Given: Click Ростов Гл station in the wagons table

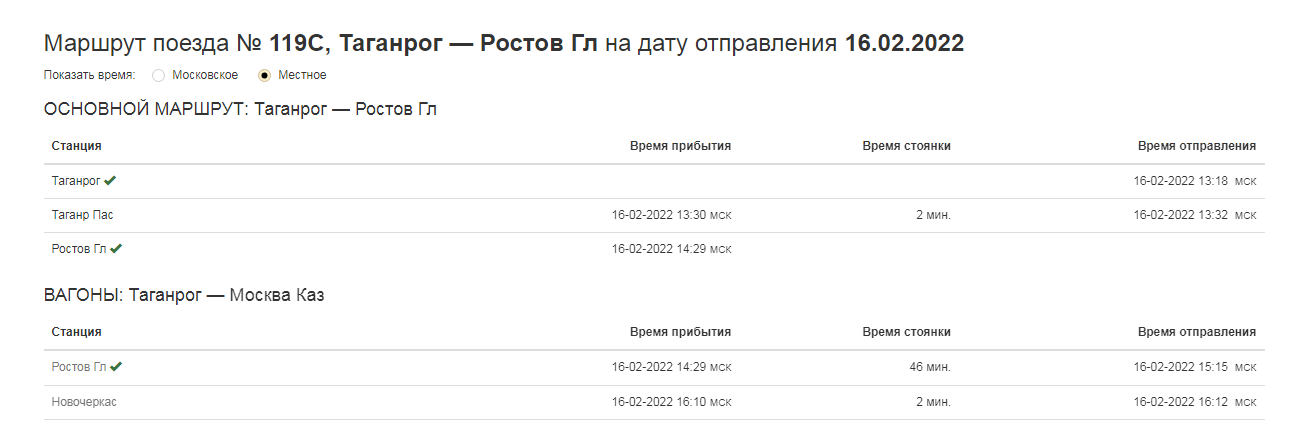Looking at the screenshot, I should pyautogui.click(x=79, y=367).
